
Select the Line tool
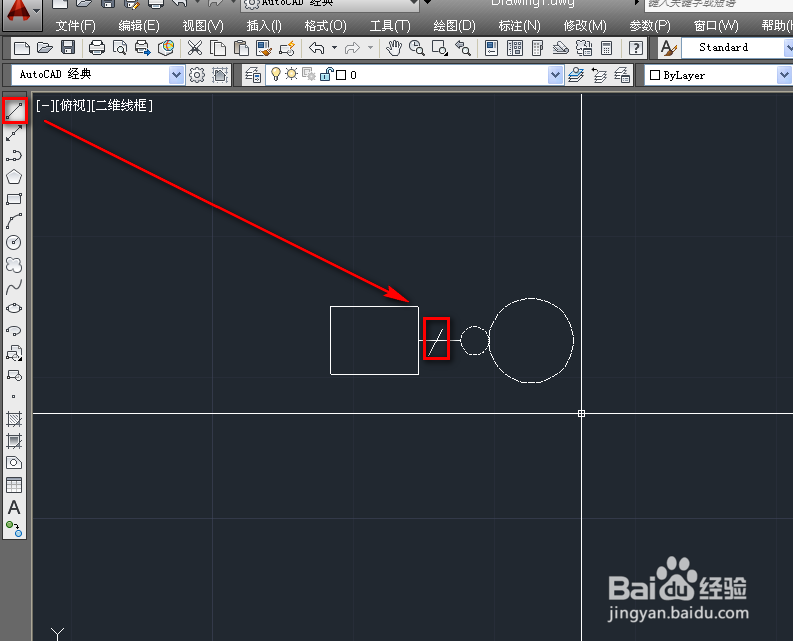[x=14, y=111]
